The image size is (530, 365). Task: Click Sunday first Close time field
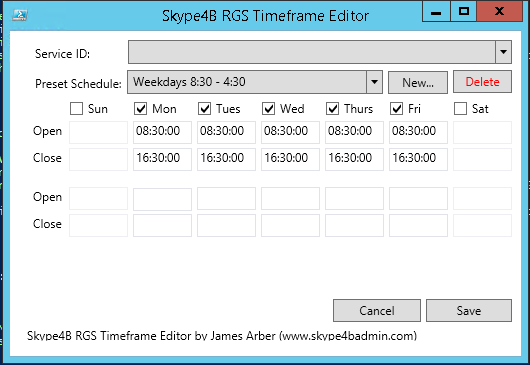coord(98,159)
